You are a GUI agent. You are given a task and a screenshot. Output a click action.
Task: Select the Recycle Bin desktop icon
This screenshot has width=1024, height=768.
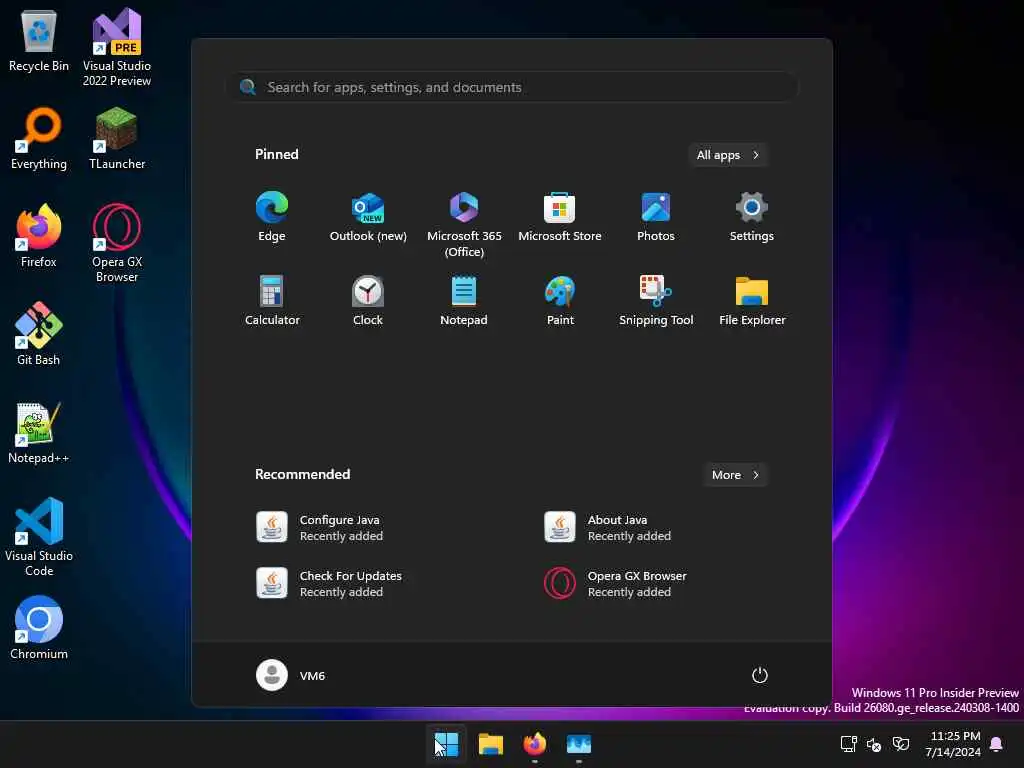coord(39,41)
